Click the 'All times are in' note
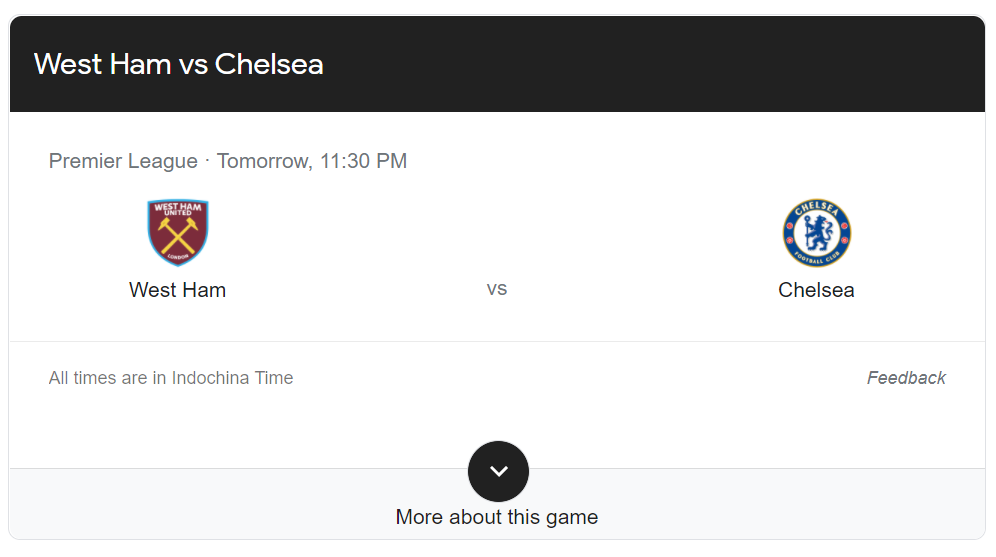 tap(108, 378)
